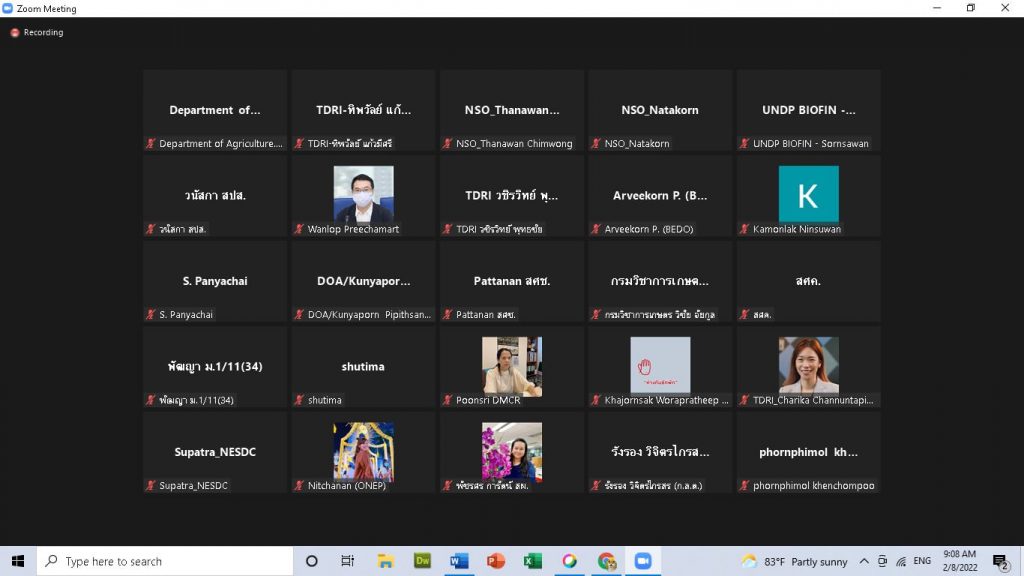Select Wanlop Preechamart's video tile

(x=363, y=196)
